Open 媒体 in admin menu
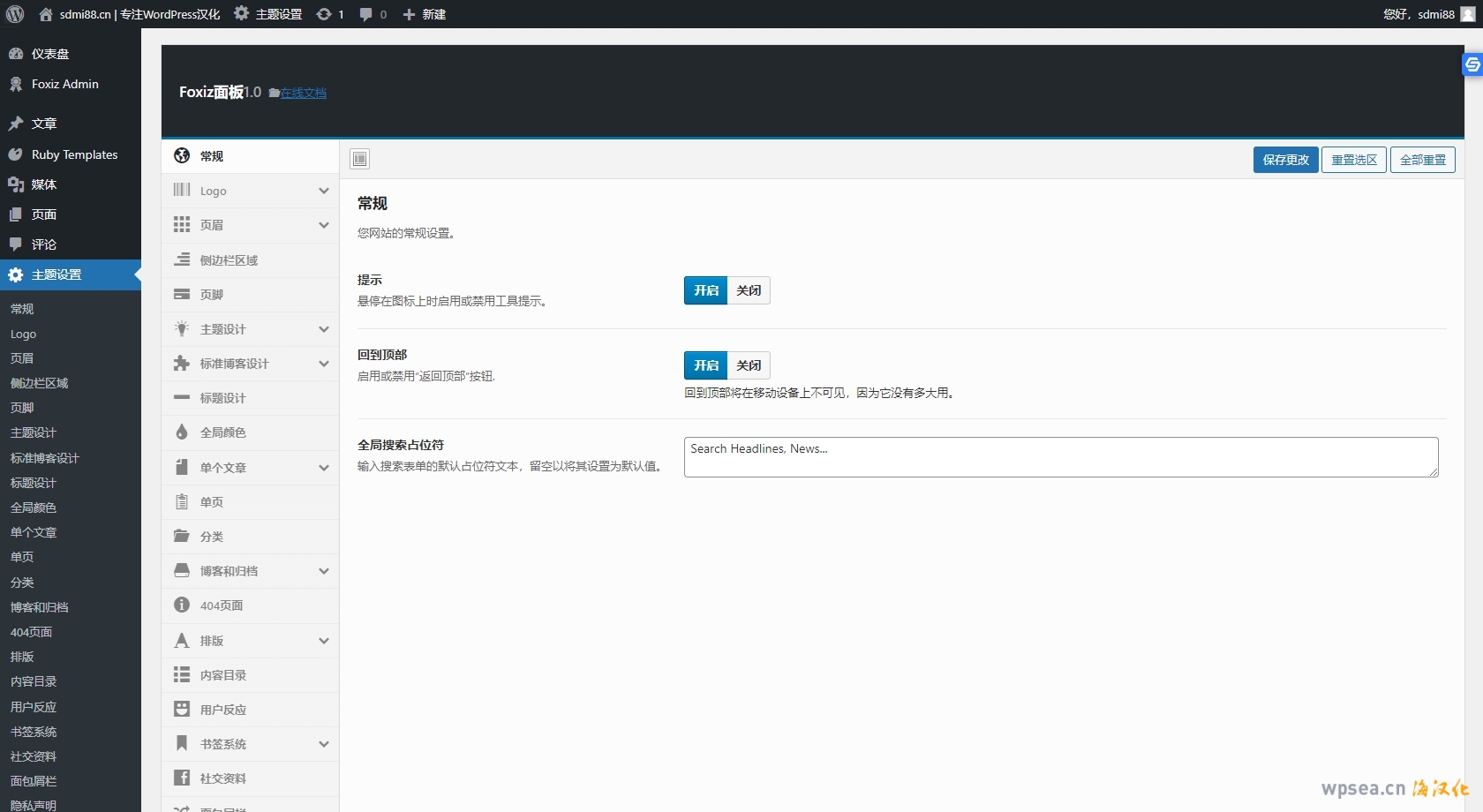 click(x=71, y=184)
